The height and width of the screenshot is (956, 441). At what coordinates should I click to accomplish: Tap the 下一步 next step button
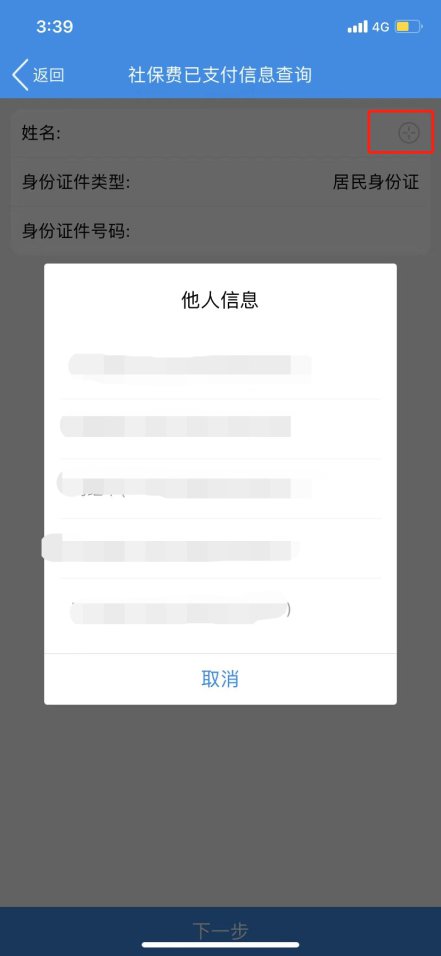220,931
